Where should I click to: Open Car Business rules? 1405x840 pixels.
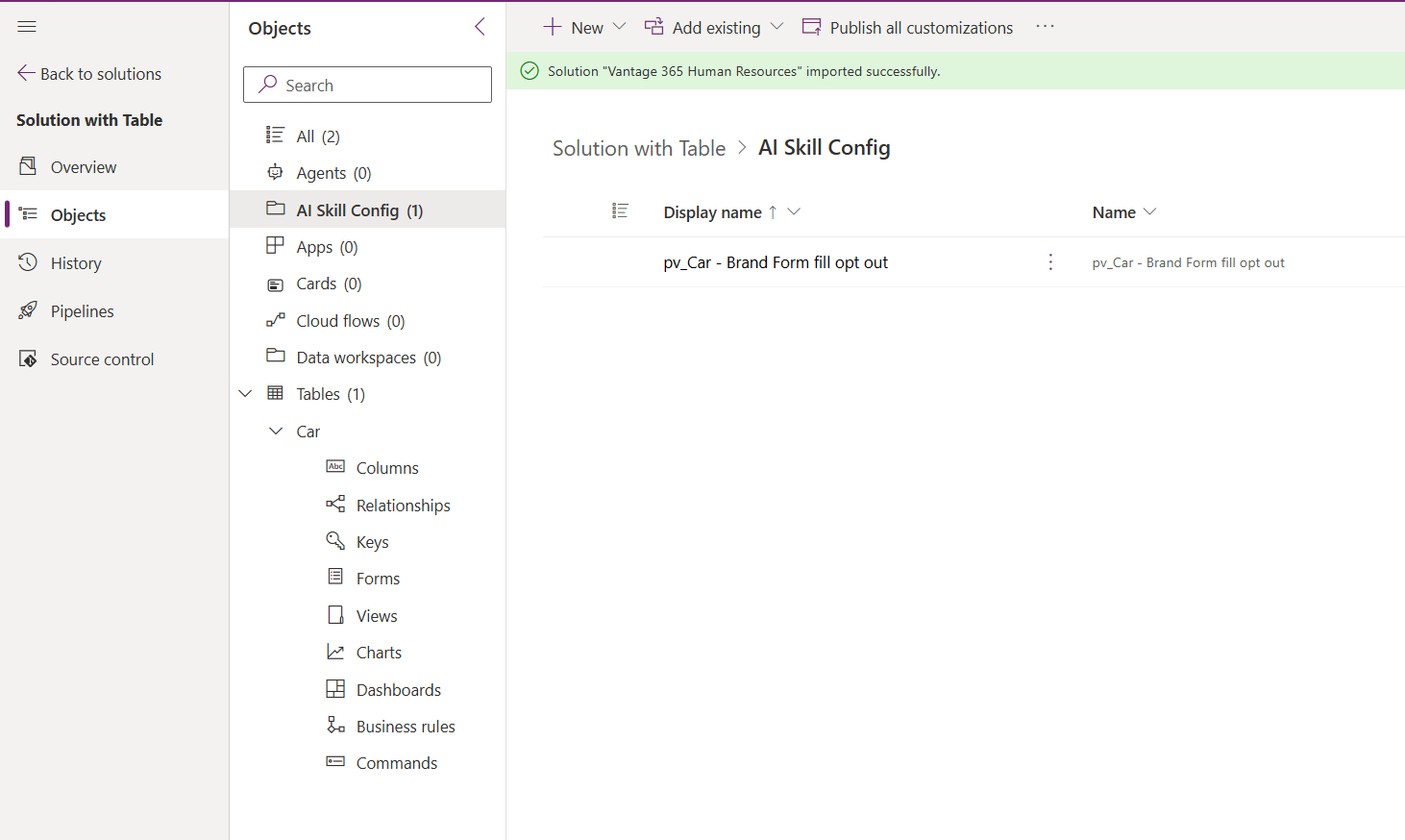(x=406, y=727)
